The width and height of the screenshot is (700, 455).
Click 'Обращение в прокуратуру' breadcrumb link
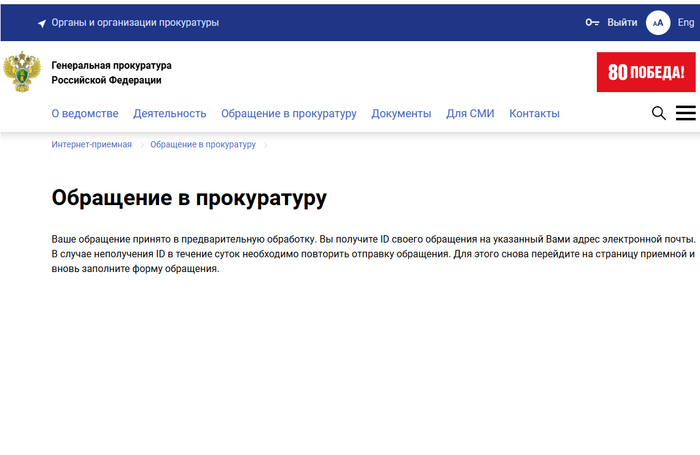pos(203,145)
